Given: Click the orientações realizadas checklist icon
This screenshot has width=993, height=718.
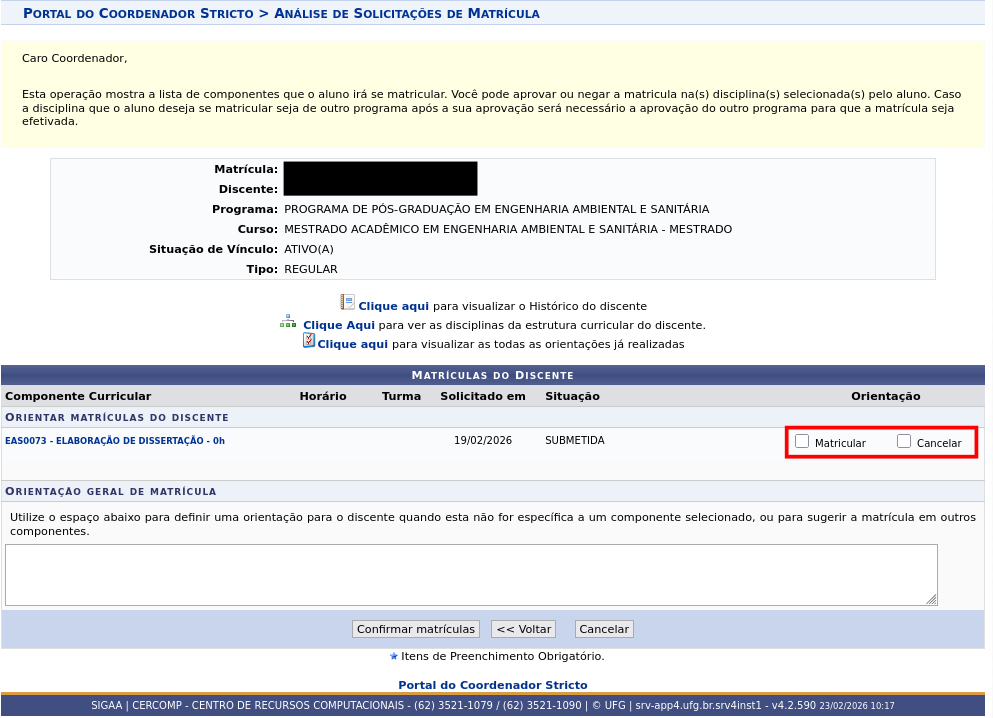Looking at the screenshot, I should click(308, 340).
